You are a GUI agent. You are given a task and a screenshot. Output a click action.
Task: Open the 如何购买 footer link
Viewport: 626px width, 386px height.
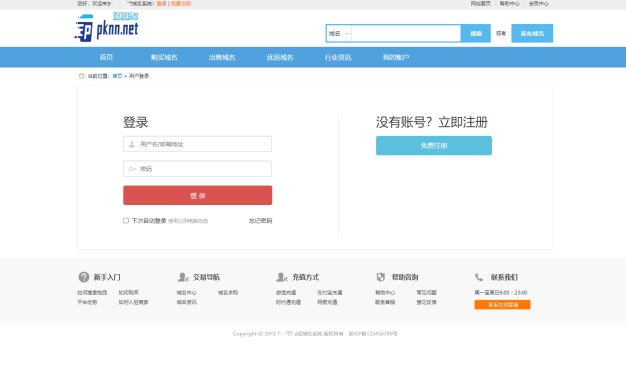coord(129,293)
